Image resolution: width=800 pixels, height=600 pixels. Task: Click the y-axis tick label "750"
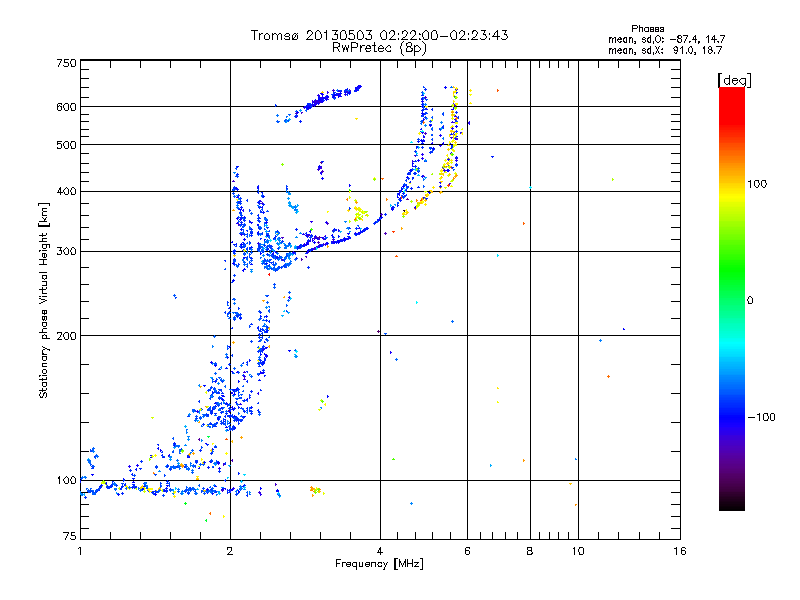pos(66,63)
